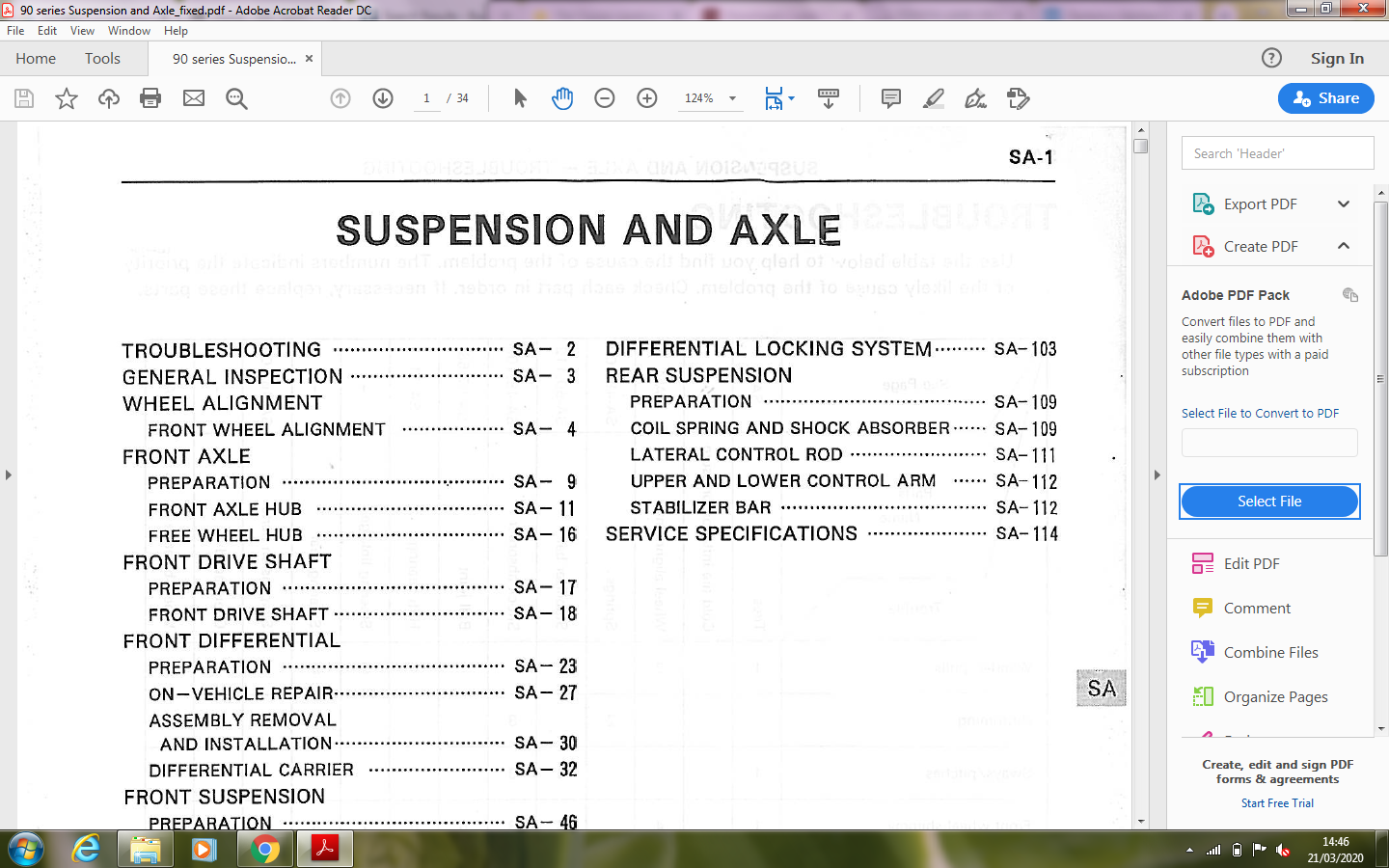Click the tools pane scroll down arrow

(x=1381, y=729)
